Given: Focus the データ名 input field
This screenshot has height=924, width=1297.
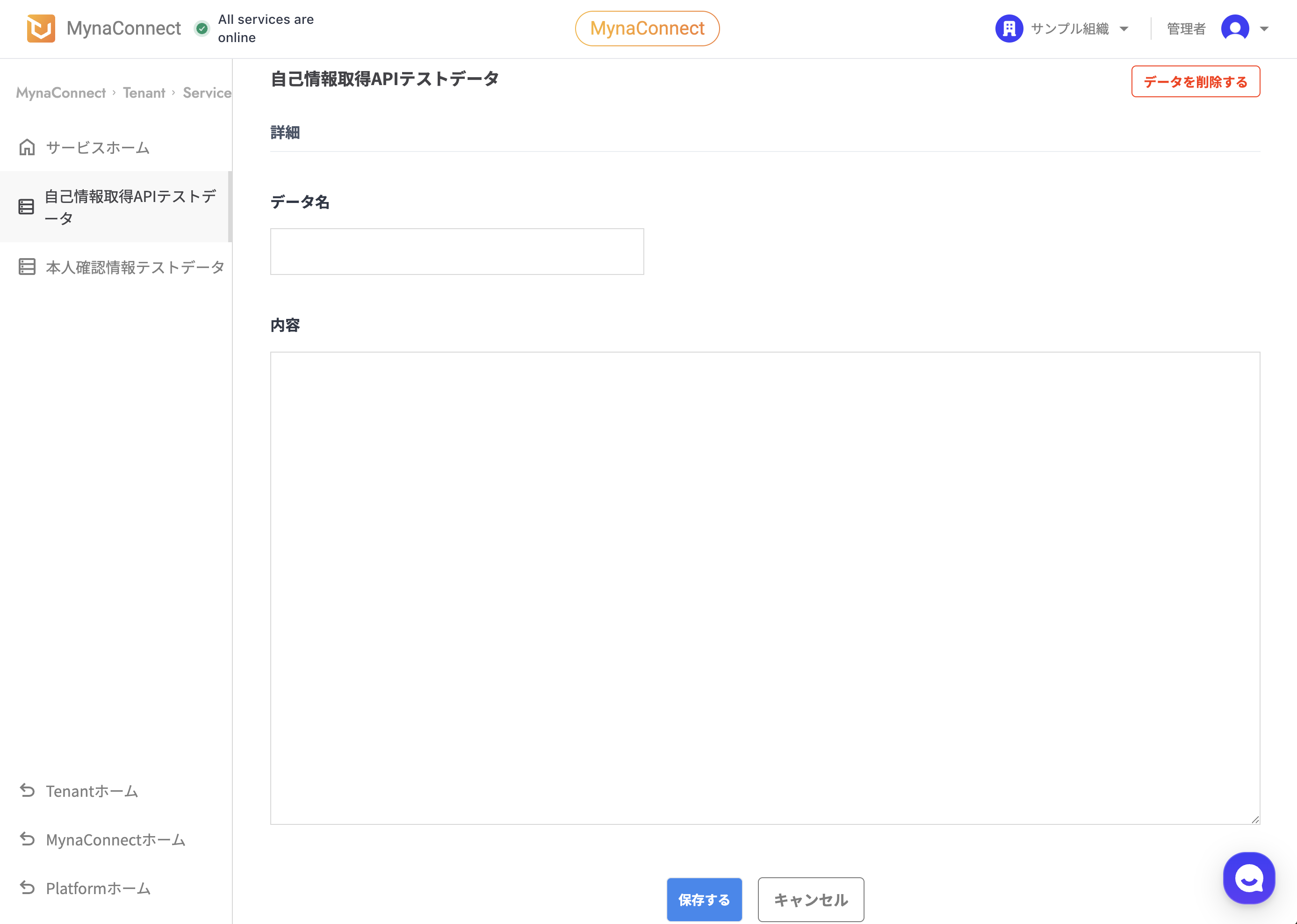Looking at the screenshot, I should (457, 252).
